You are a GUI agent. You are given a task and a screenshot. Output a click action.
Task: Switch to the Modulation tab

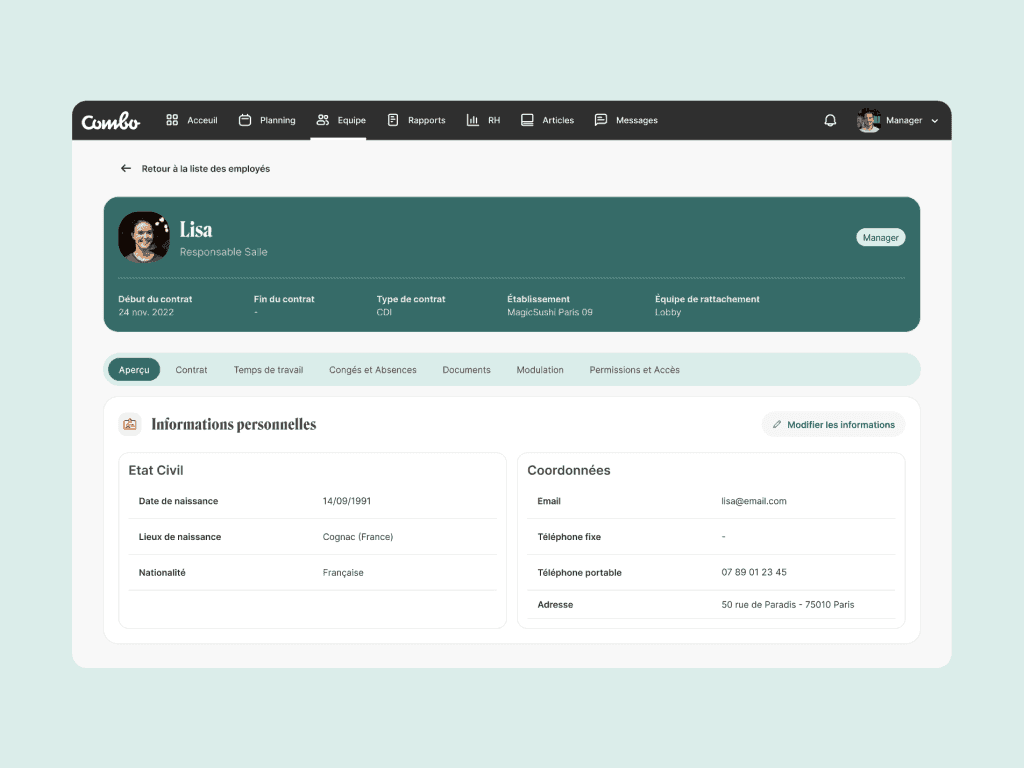(x=540, y=369)
